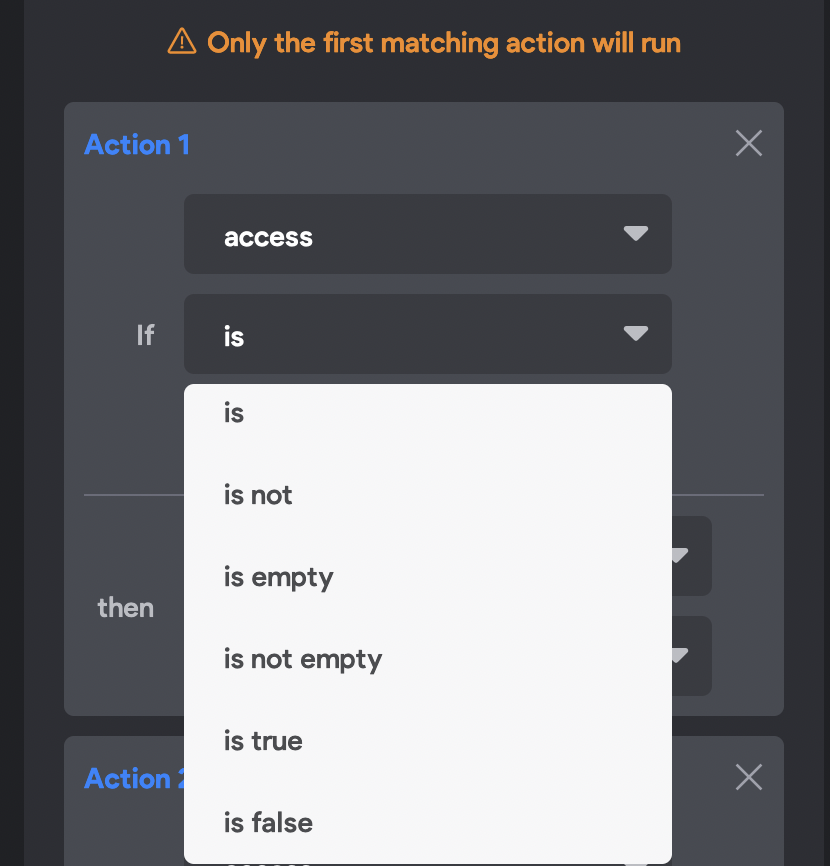Click the orange warning triangle icon
Image resolution: width=830 pixels, height=866 pixels.
click(x=182, y=42)
